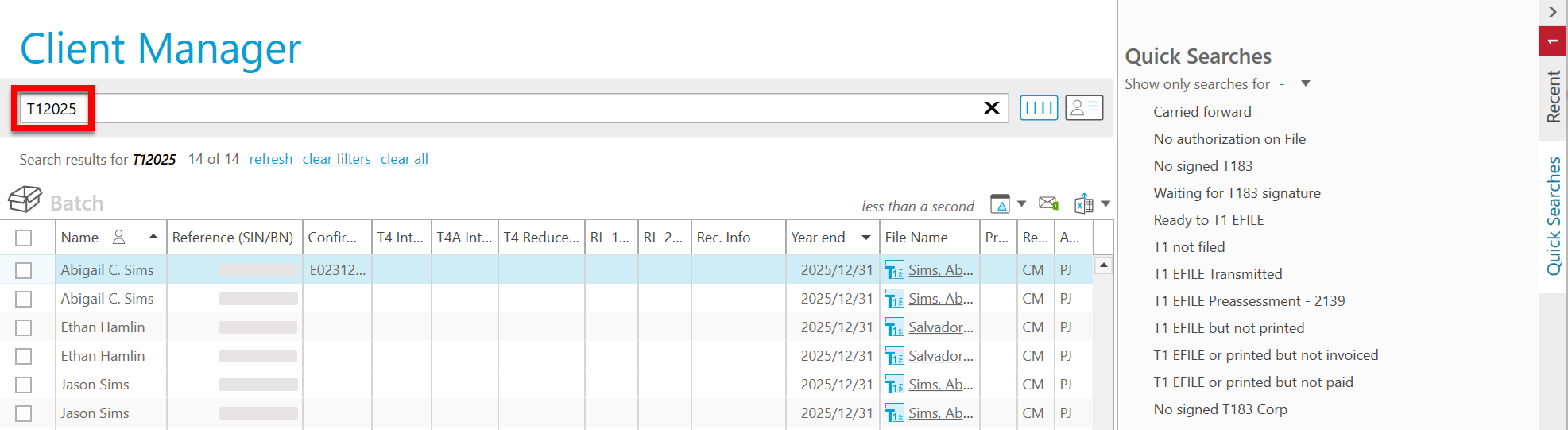The width and height of the screenshot is (1568, 430).
Task: Click inside the T12025 search field
Action: (477, 109)
